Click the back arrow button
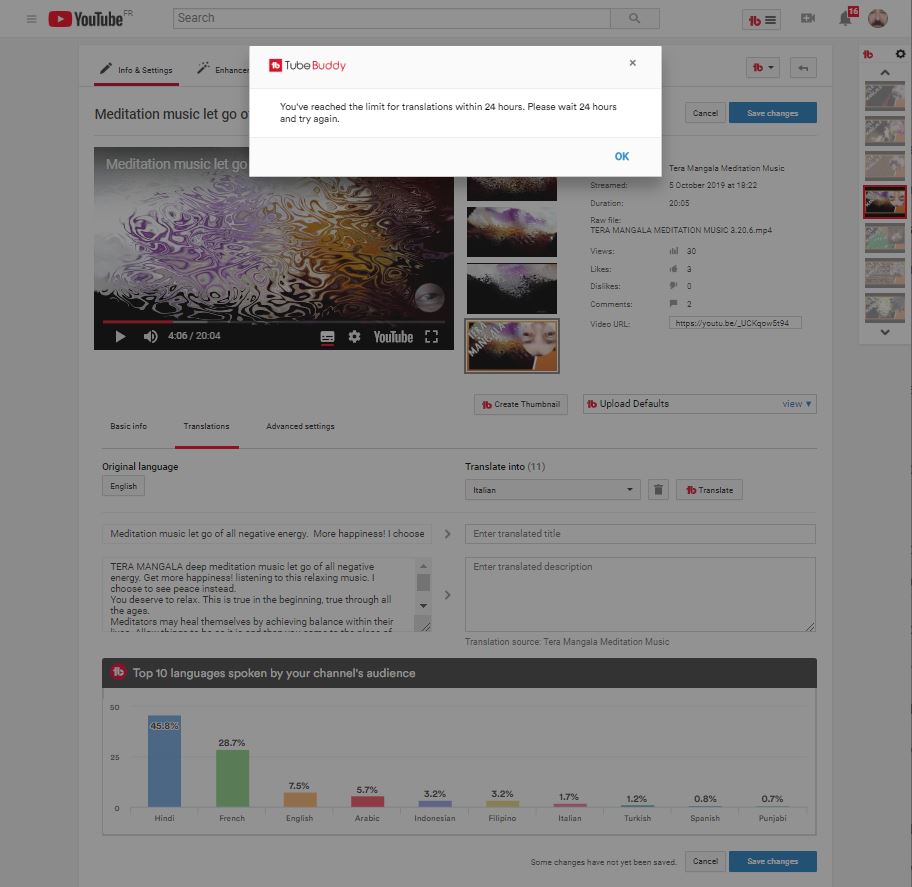This screenshot has width=912, height=887. 803,68
